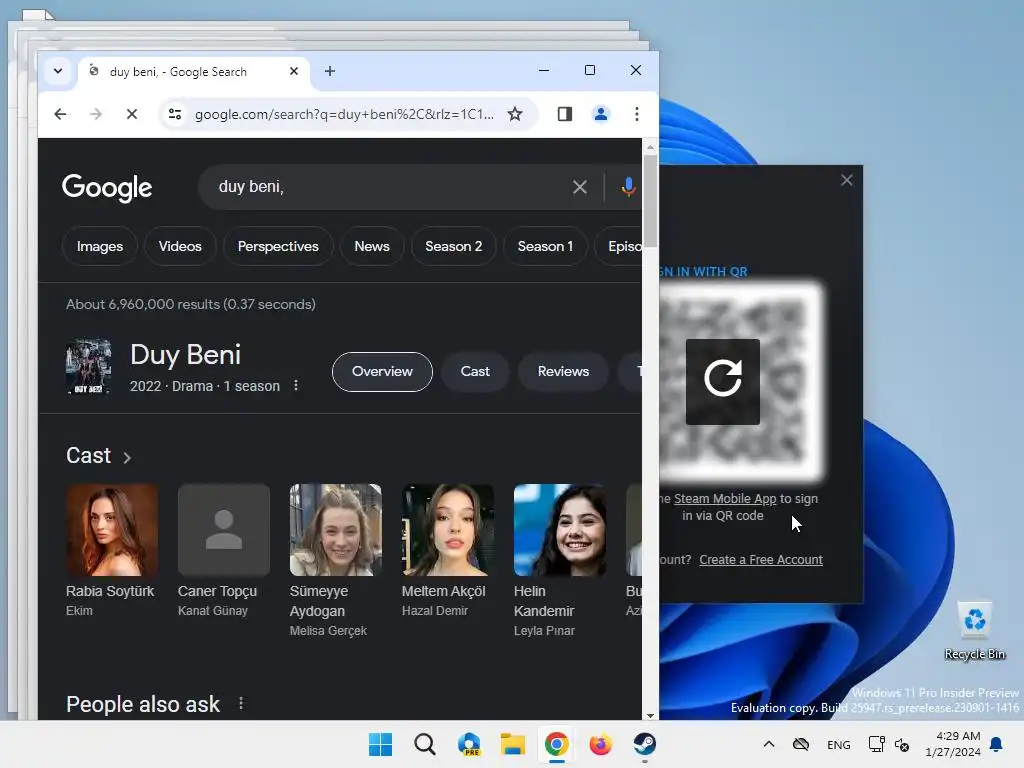
Task: Select the Videos filter chip
Action: (180, 246)
